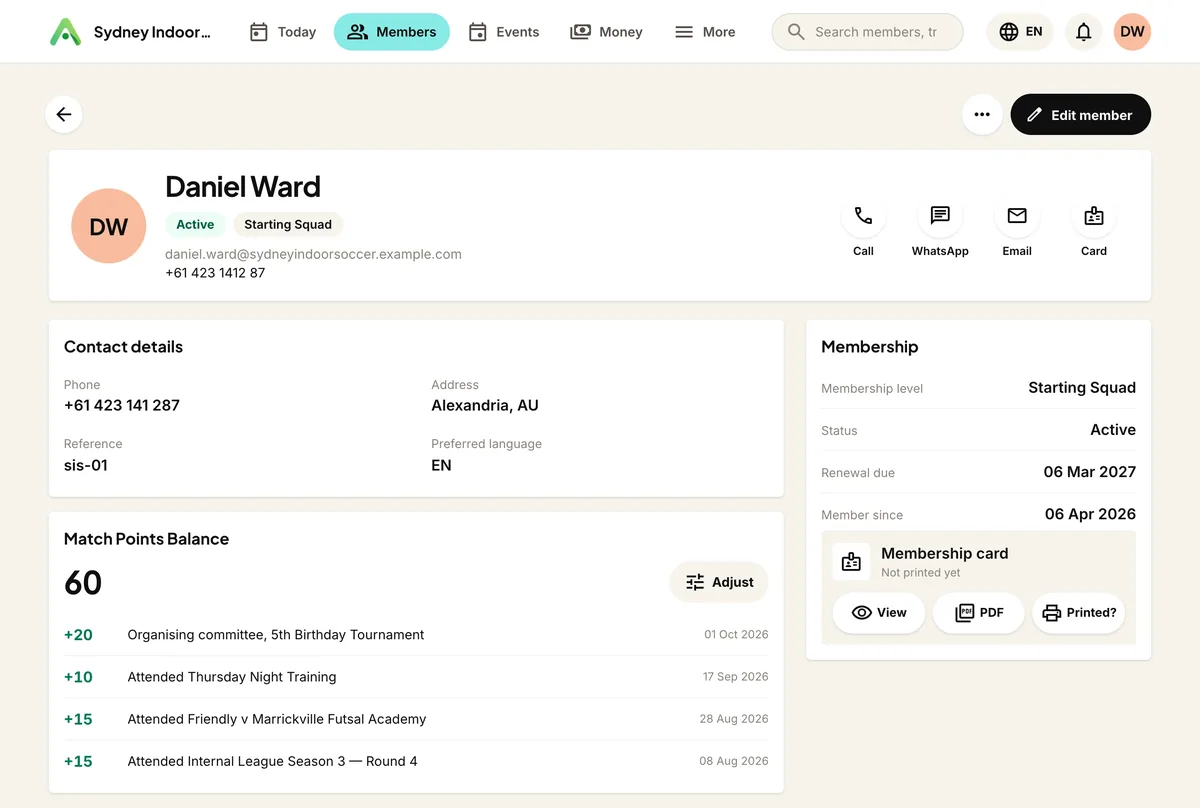Click the Edit member button
This screenshot has width=1200, height=808.
[1081, 114]
